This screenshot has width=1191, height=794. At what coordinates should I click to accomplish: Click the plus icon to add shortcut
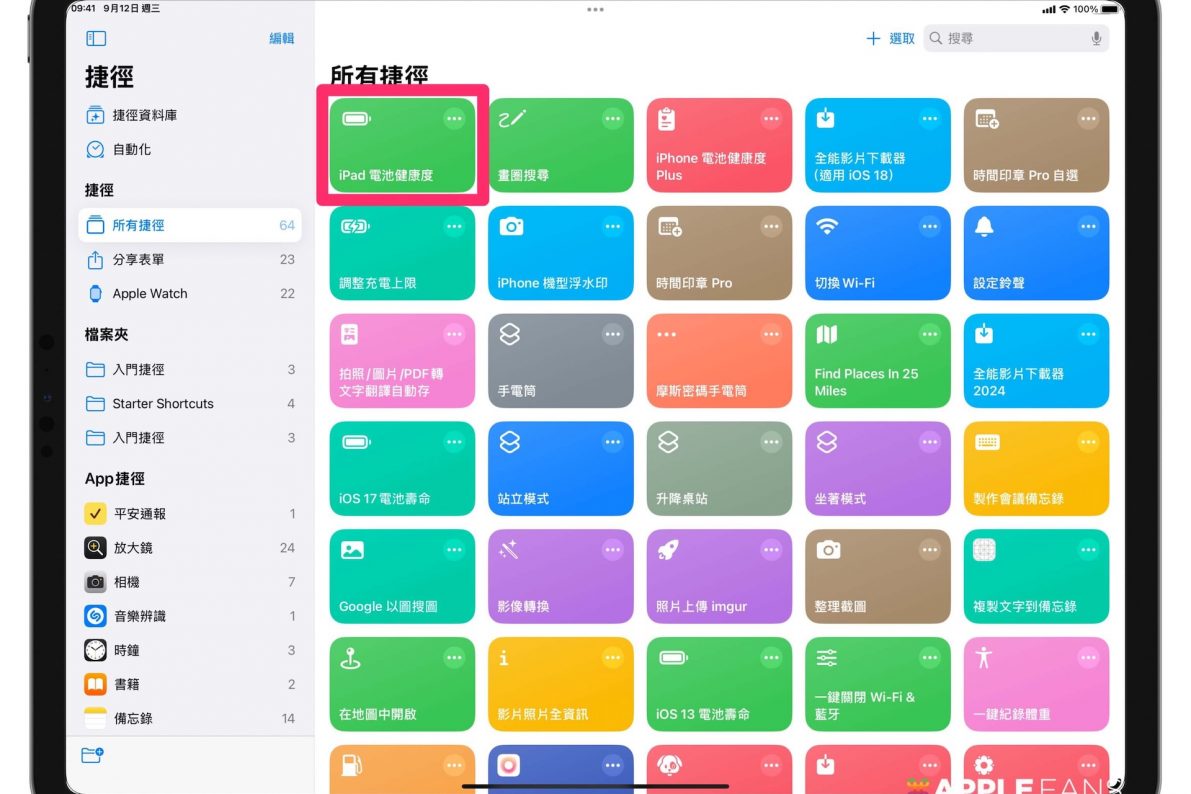873,38
